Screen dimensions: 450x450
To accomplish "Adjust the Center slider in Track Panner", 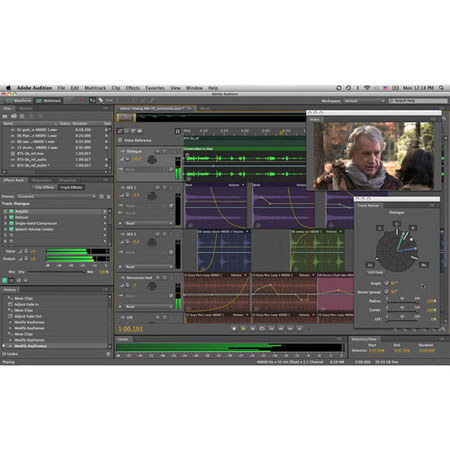I will 402,310.
